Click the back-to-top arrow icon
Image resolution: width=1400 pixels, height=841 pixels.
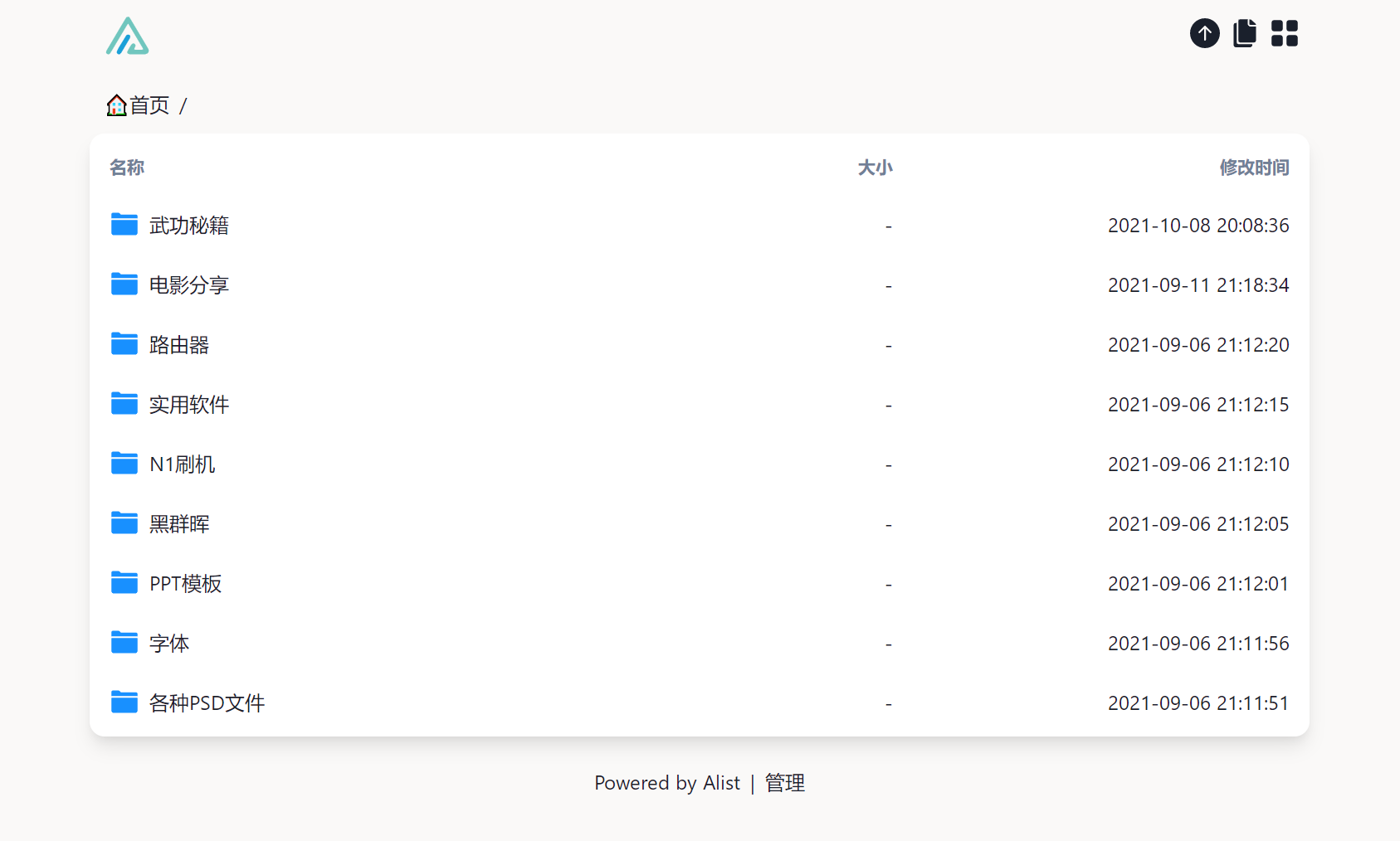click(1204, 33)
